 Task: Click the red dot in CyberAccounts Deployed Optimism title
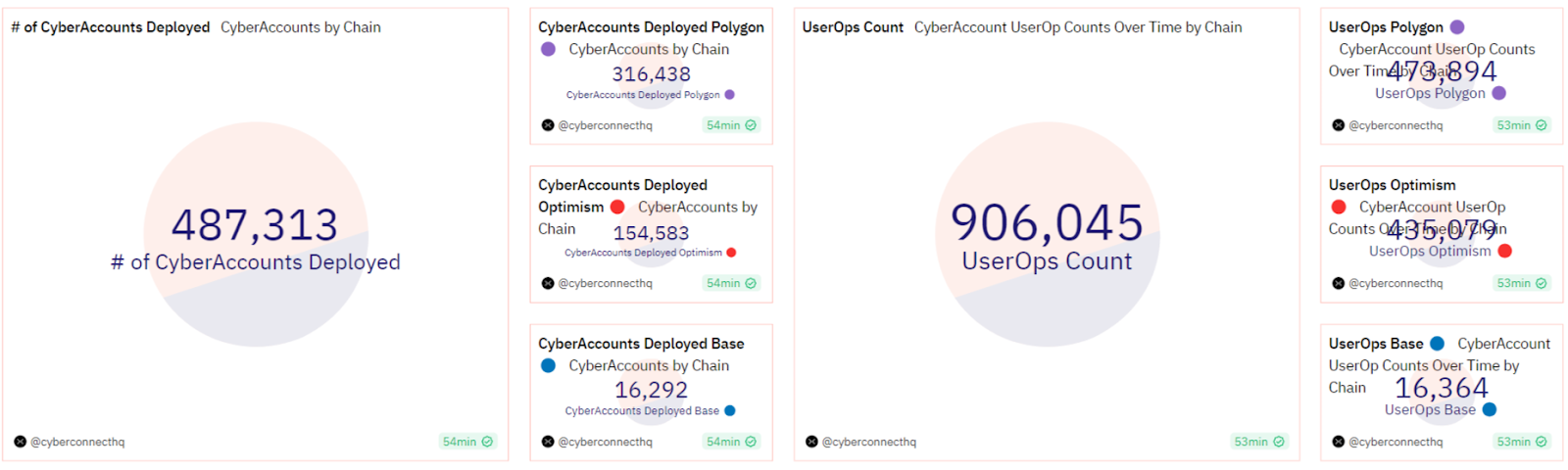[617, 207]
